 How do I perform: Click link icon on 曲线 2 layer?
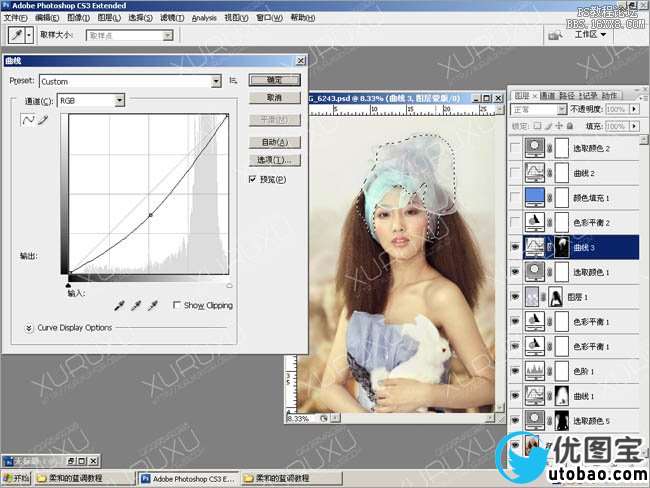(x=550, y=173)
